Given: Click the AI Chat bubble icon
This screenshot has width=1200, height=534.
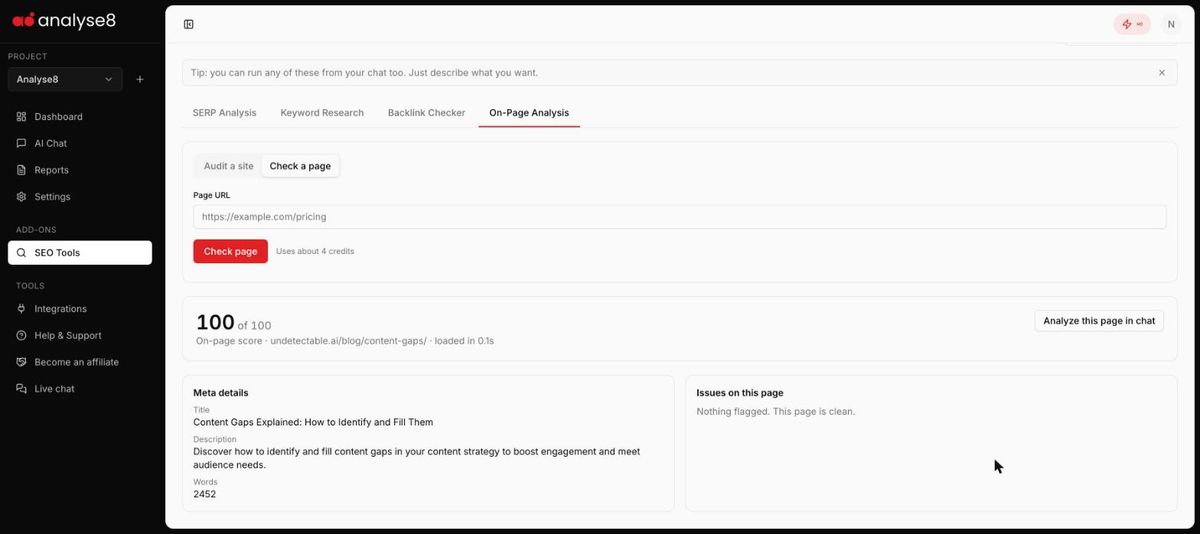Looking at the screenshot, I should click(x=22, y=143).
